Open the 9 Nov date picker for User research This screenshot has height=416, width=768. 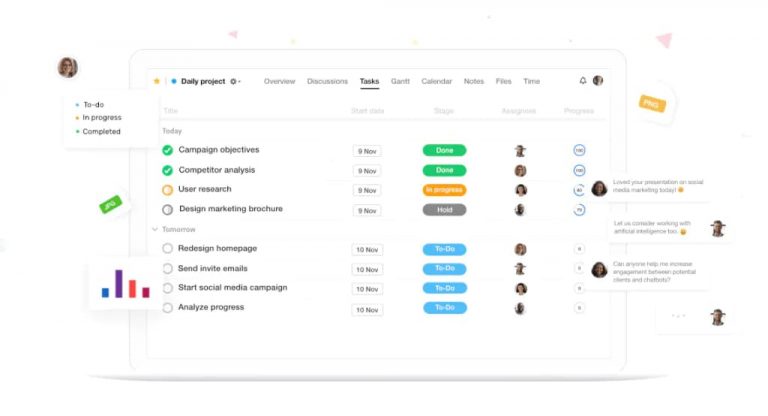click(x=367, y=190)
